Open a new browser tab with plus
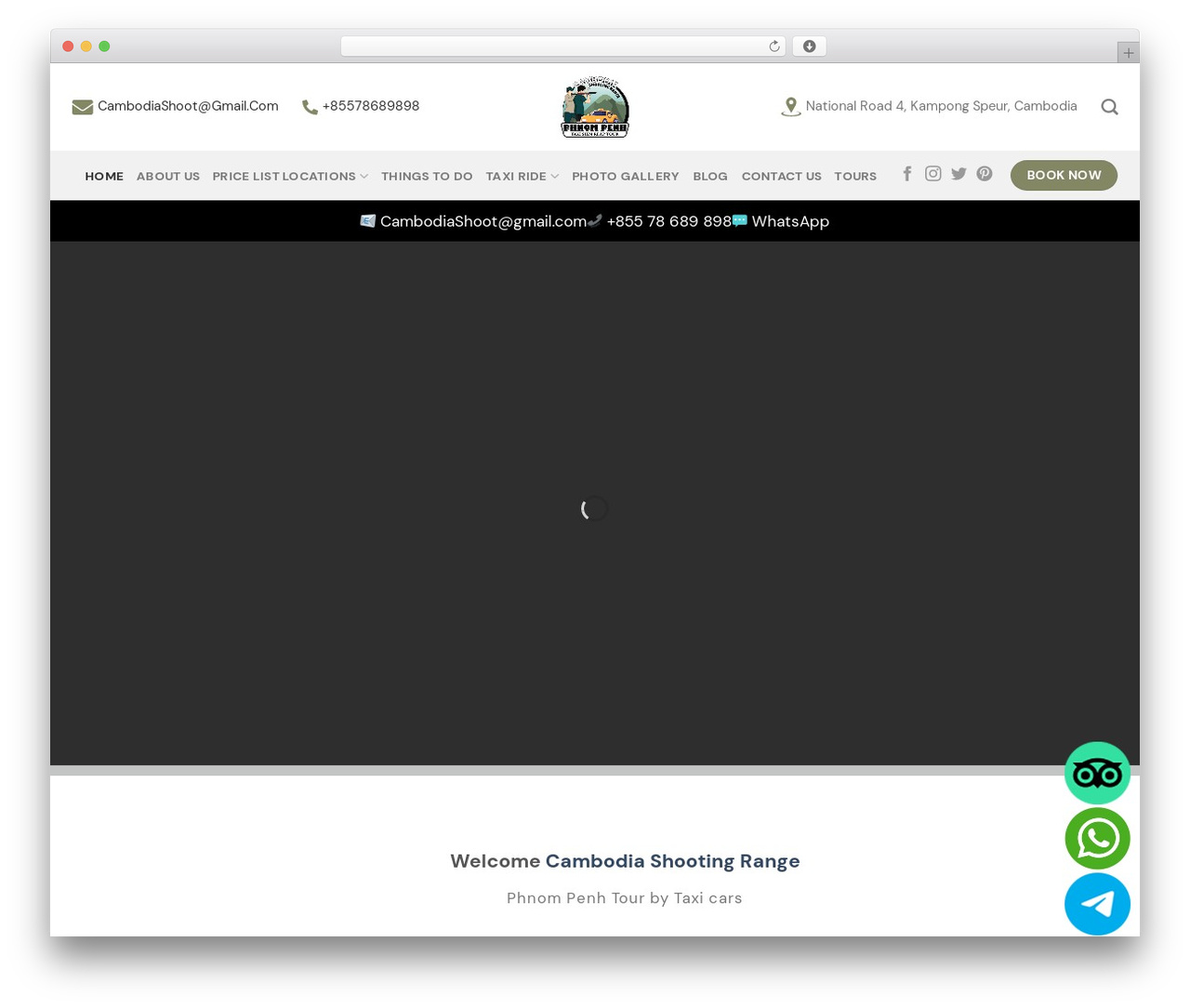This screenshot has height=1008, width=1190. tap(1128, 53)
